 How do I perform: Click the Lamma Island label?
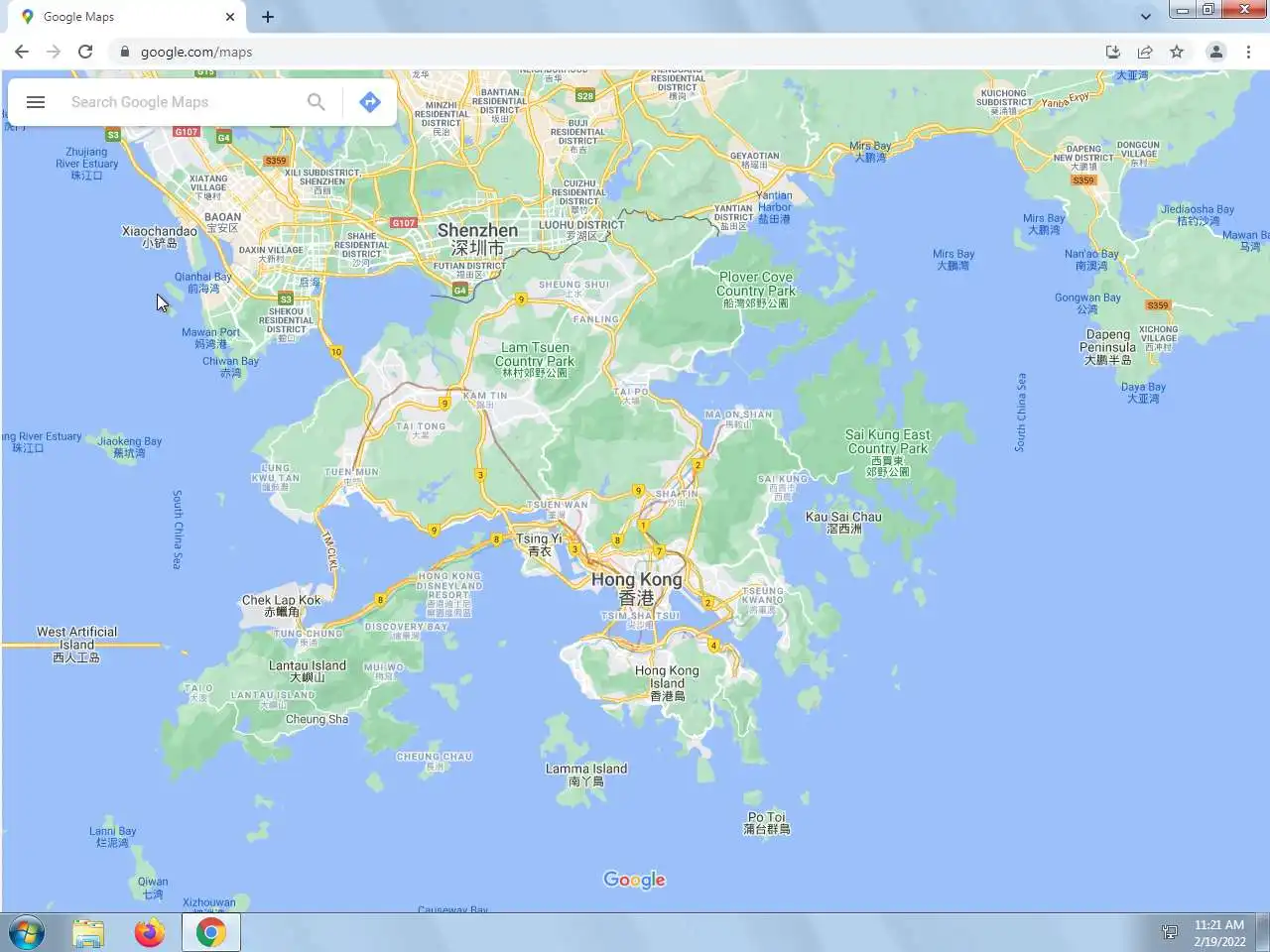point(586,774)
